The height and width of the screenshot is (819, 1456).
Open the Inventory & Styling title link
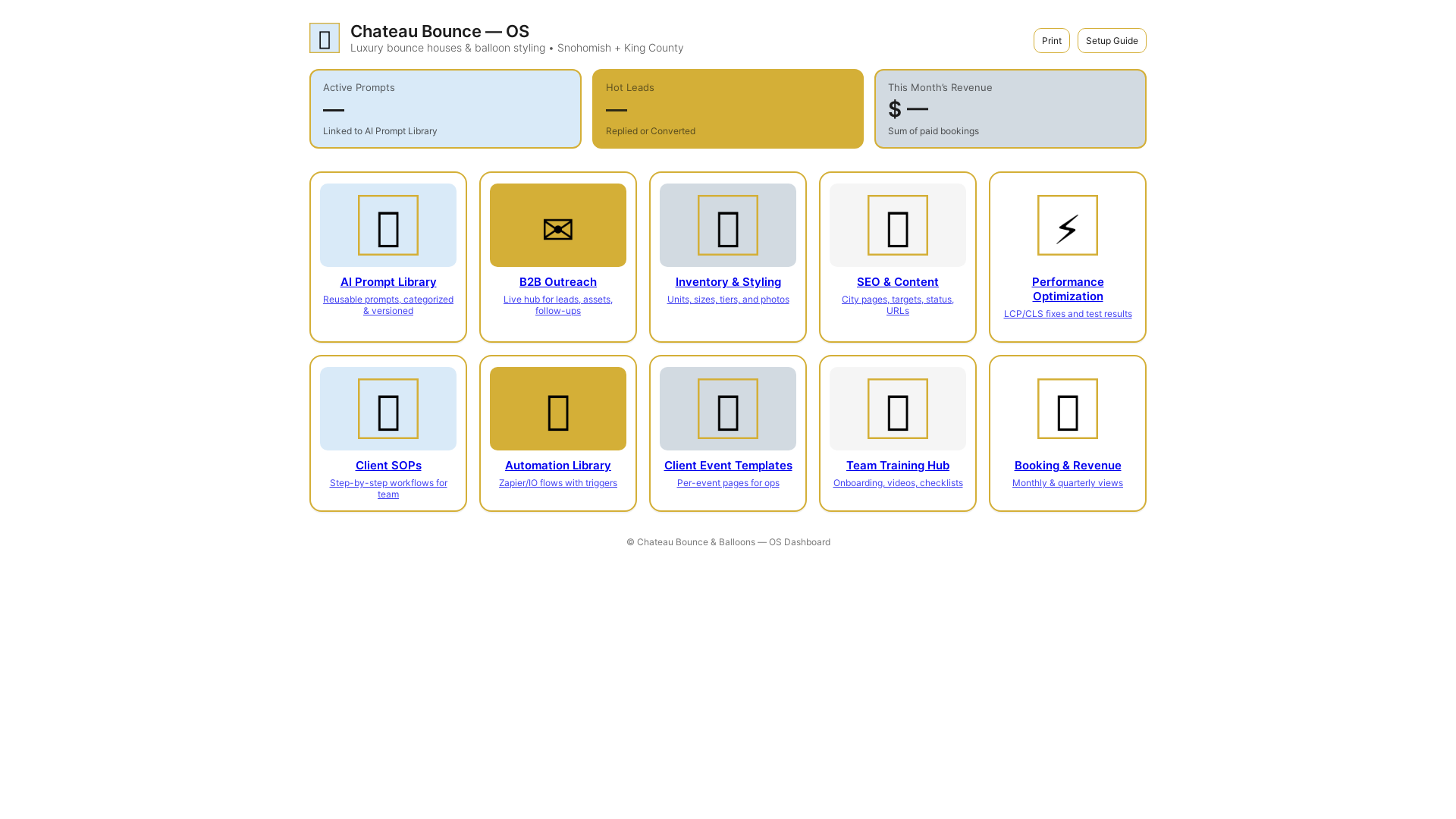click(728, 282)
